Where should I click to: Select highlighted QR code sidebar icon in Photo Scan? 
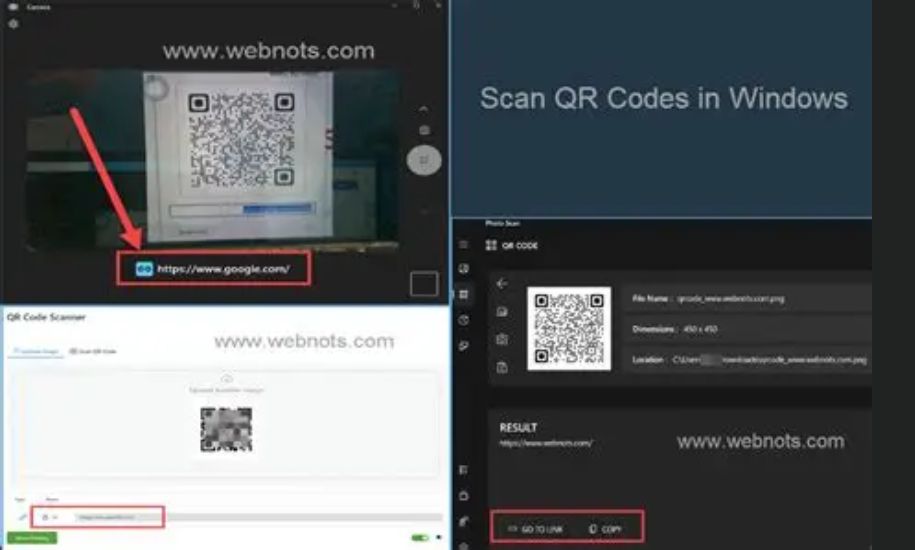click(464, 295)
